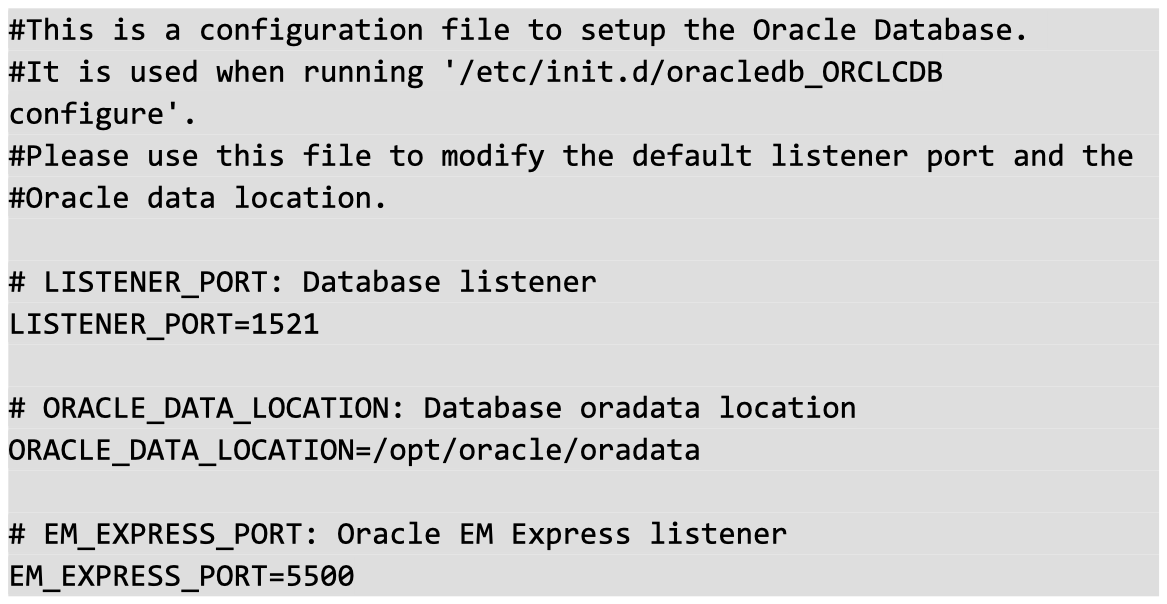The width and height of the screenshot is (1167, 604).
Task: Click the '# LISTENER_PORT: Database listener' comment
Action: point(302,282)
